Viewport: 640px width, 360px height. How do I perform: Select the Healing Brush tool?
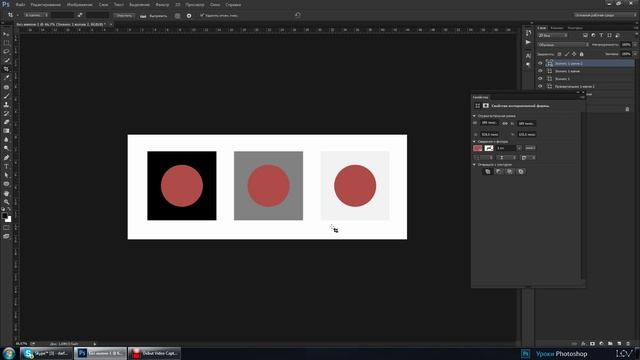pyautogui.click(x=6, y=87)
